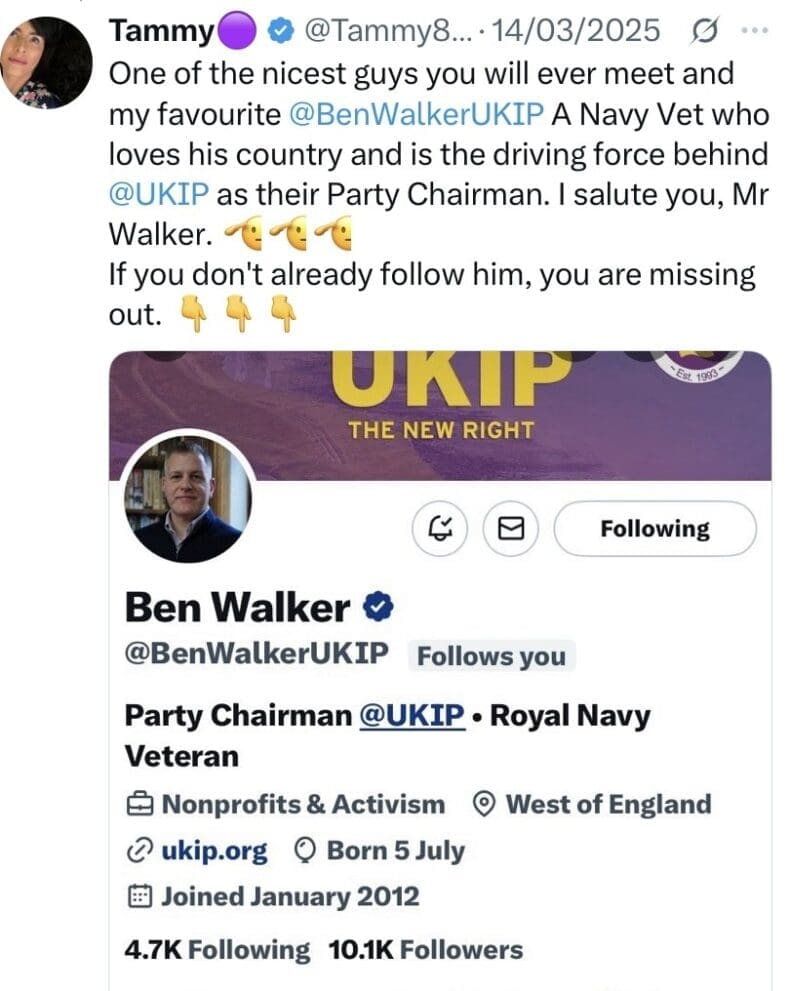The height and width of the screenshot is (991, 790).
Task: Visit the ukip.org website link
Action: coord(215,850)
